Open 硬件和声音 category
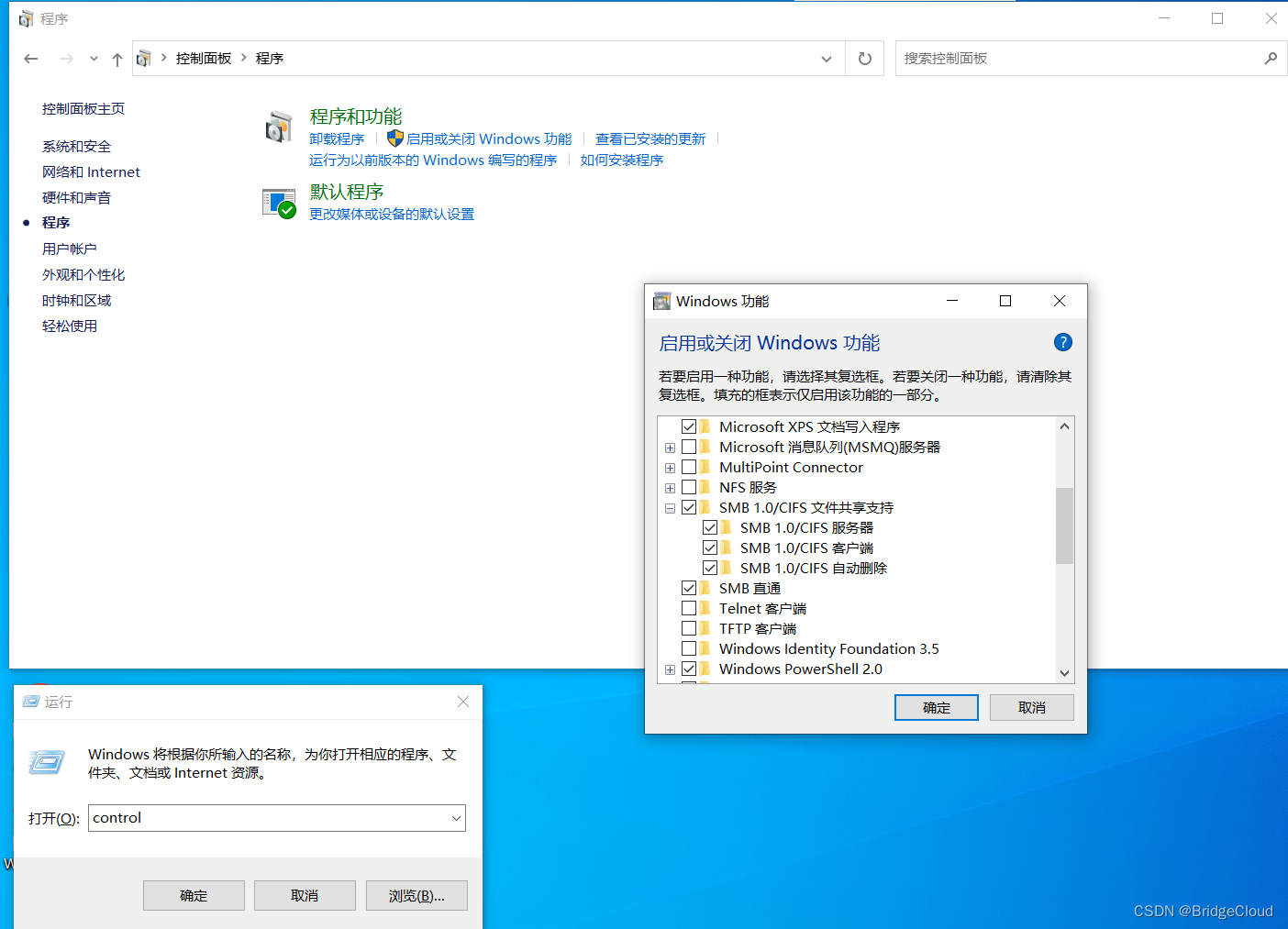Image resolution: width=1288 pixels, height=929 pixels. point(76,197)
